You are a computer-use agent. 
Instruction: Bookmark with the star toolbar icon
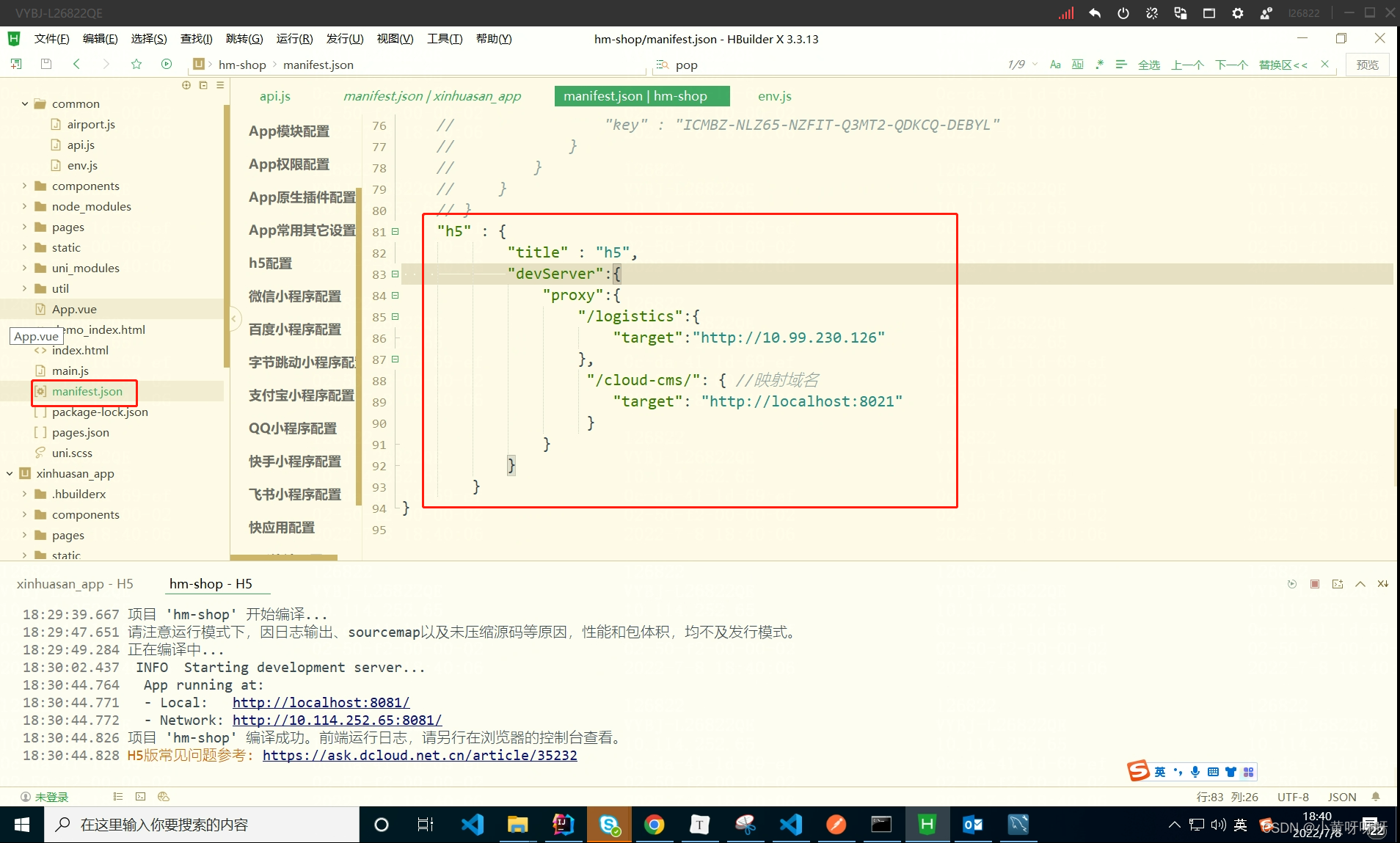136,64
